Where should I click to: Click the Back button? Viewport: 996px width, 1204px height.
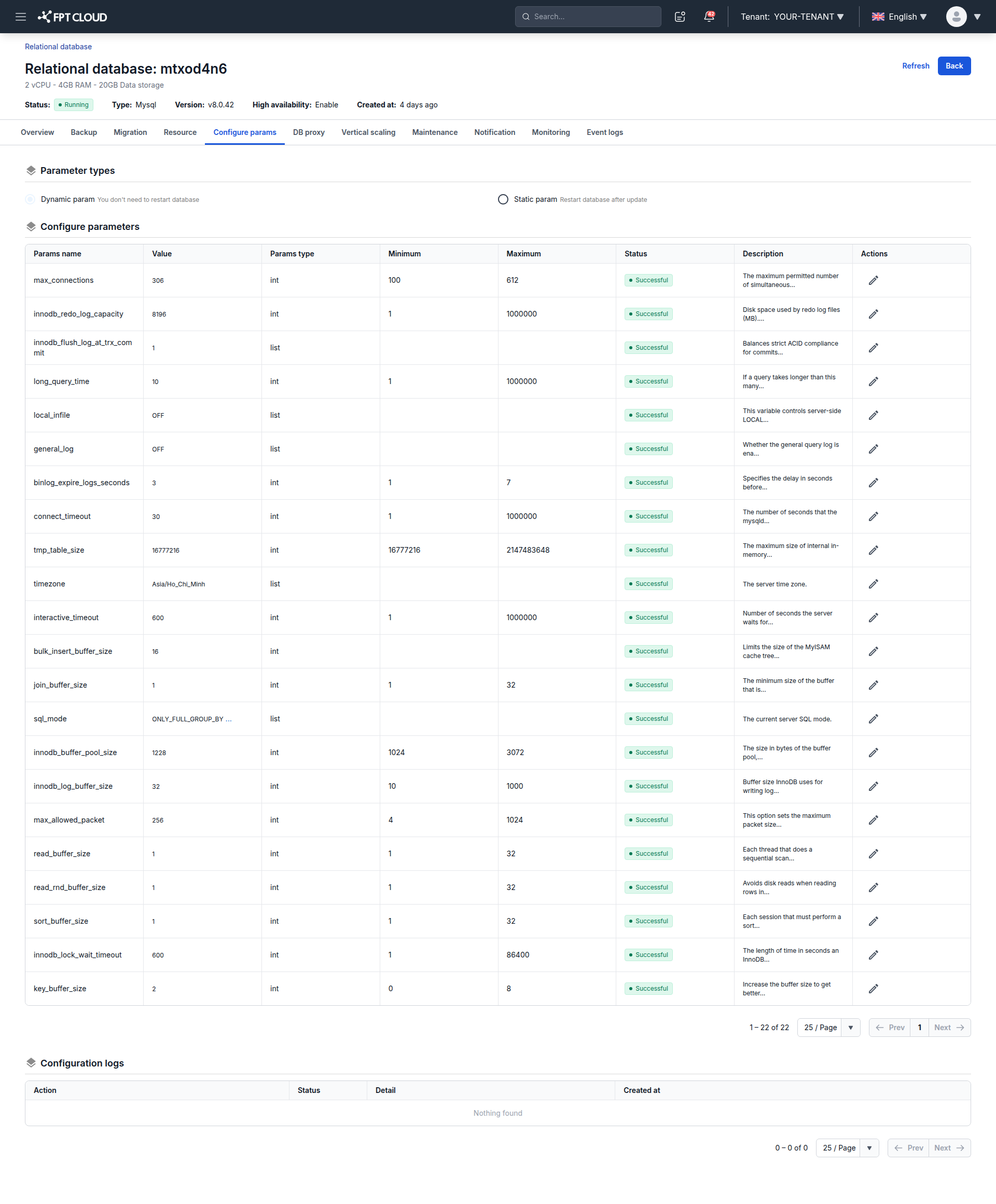953,66
